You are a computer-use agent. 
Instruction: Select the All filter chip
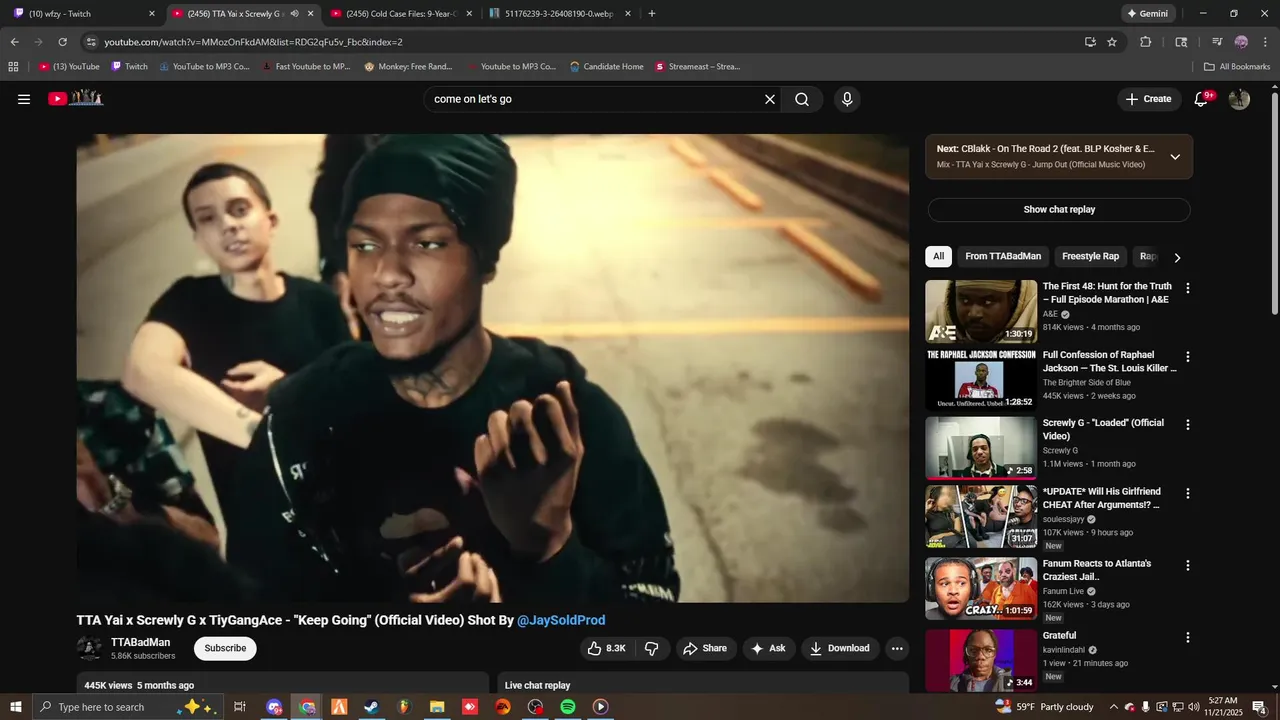click(938, 256)
